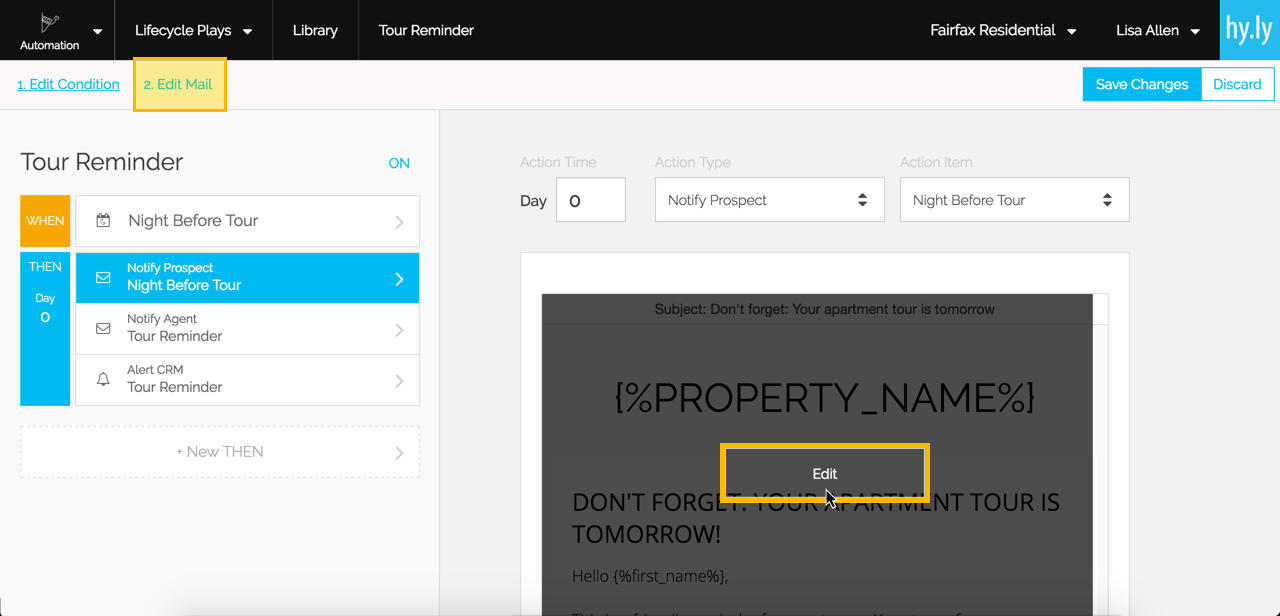
Task: Open the Action Type Notify Prospect dropdown
Action: pos(769,200)
